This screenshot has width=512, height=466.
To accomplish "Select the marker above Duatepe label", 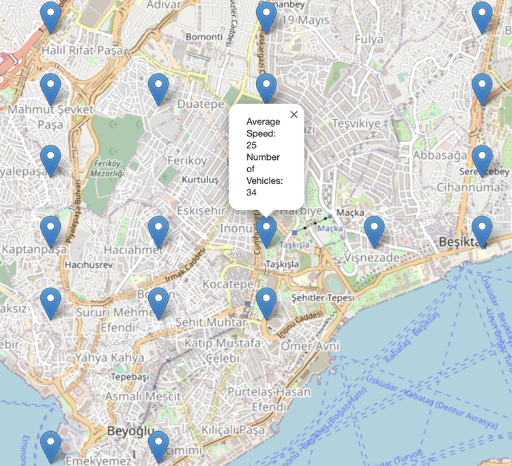I will point(158,89).
